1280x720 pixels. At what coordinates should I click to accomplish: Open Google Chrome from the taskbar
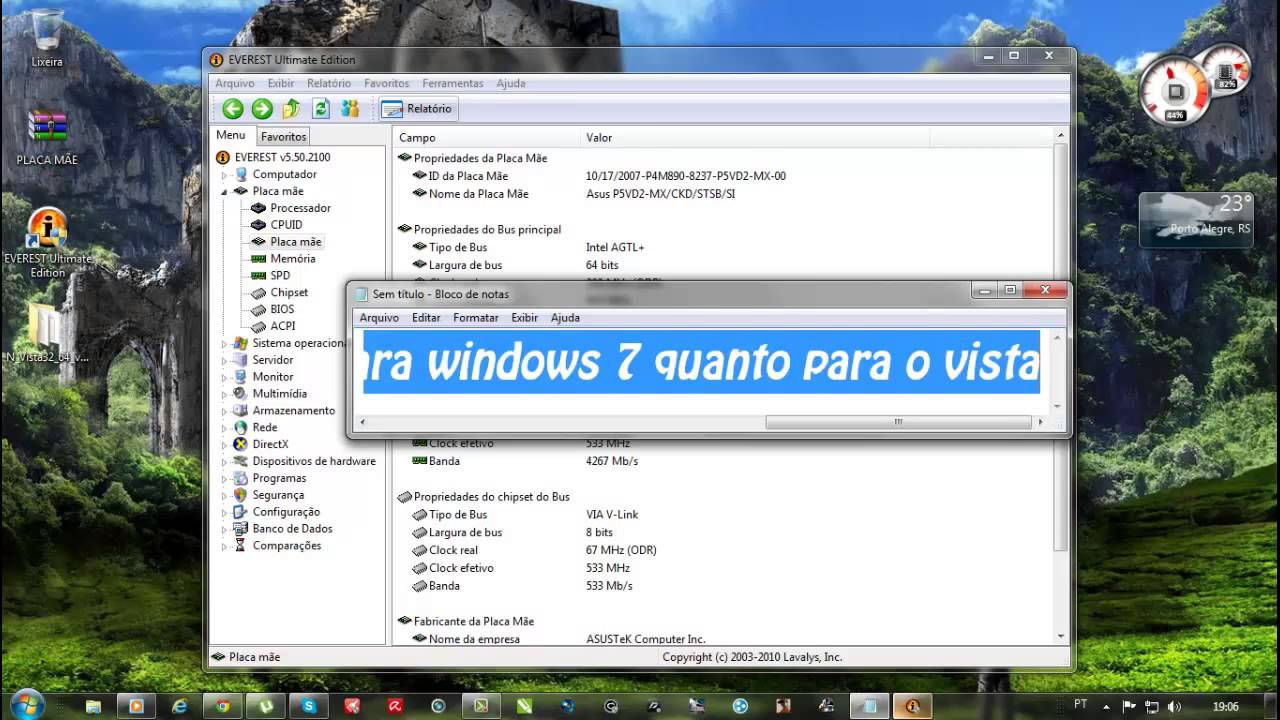coord(222,705)
